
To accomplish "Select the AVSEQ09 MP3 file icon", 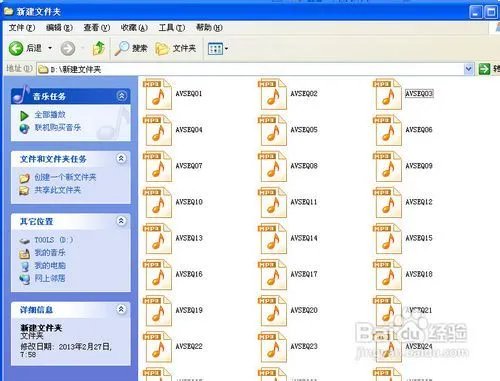I will coord(387,166).
